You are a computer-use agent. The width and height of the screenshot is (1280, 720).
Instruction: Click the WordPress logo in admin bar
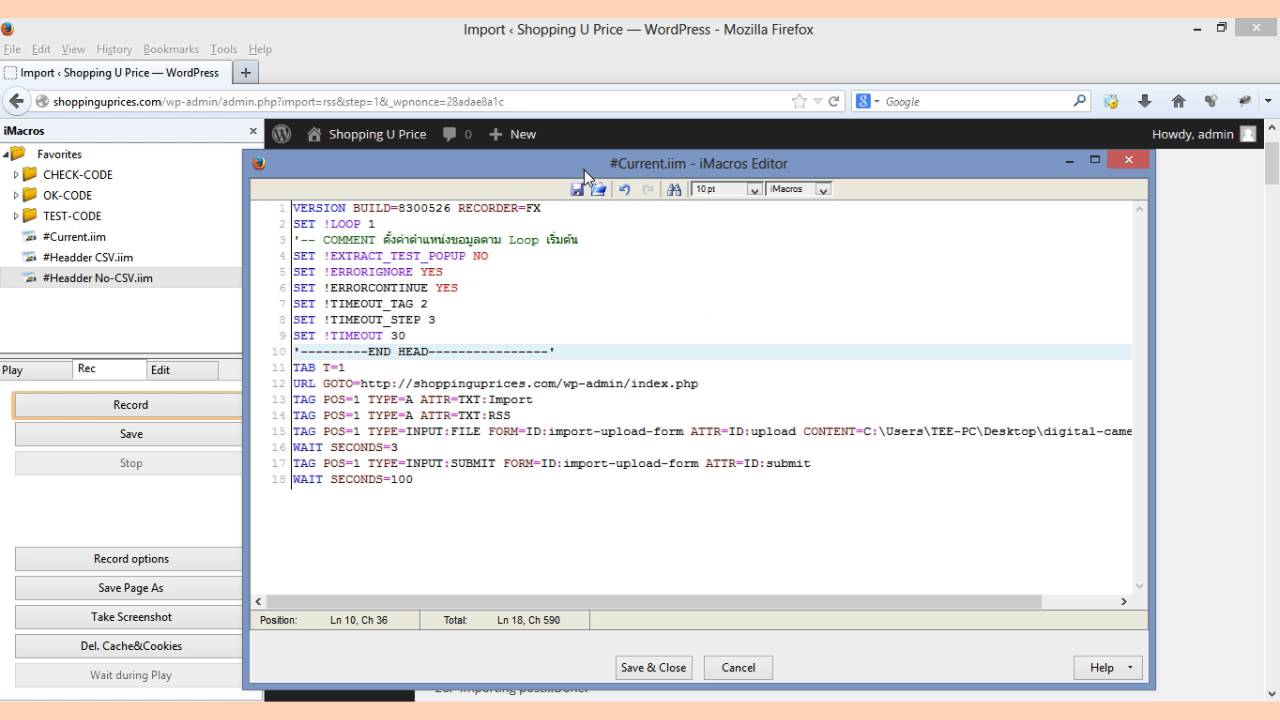point(282,134)
